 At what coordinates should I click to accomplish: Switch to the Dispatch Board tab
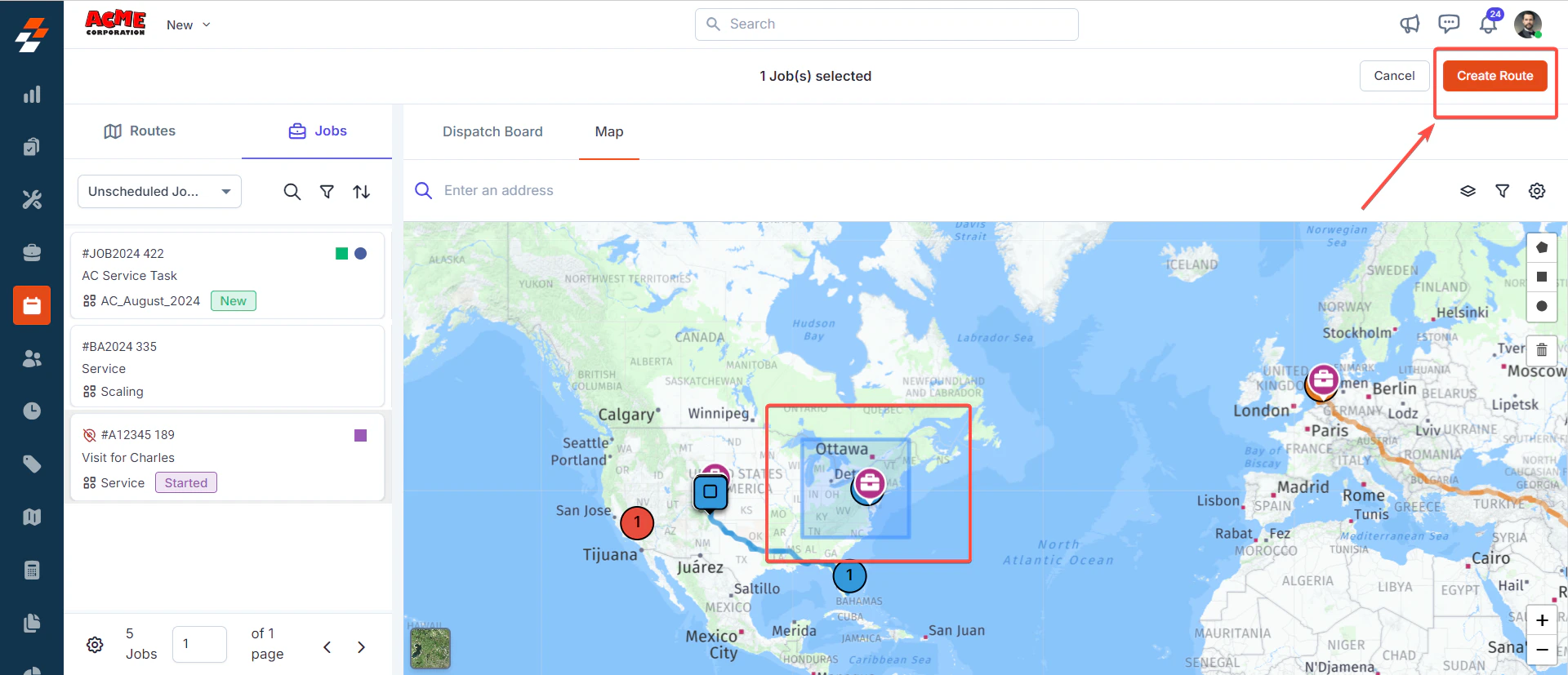click(x=492, y=131)
